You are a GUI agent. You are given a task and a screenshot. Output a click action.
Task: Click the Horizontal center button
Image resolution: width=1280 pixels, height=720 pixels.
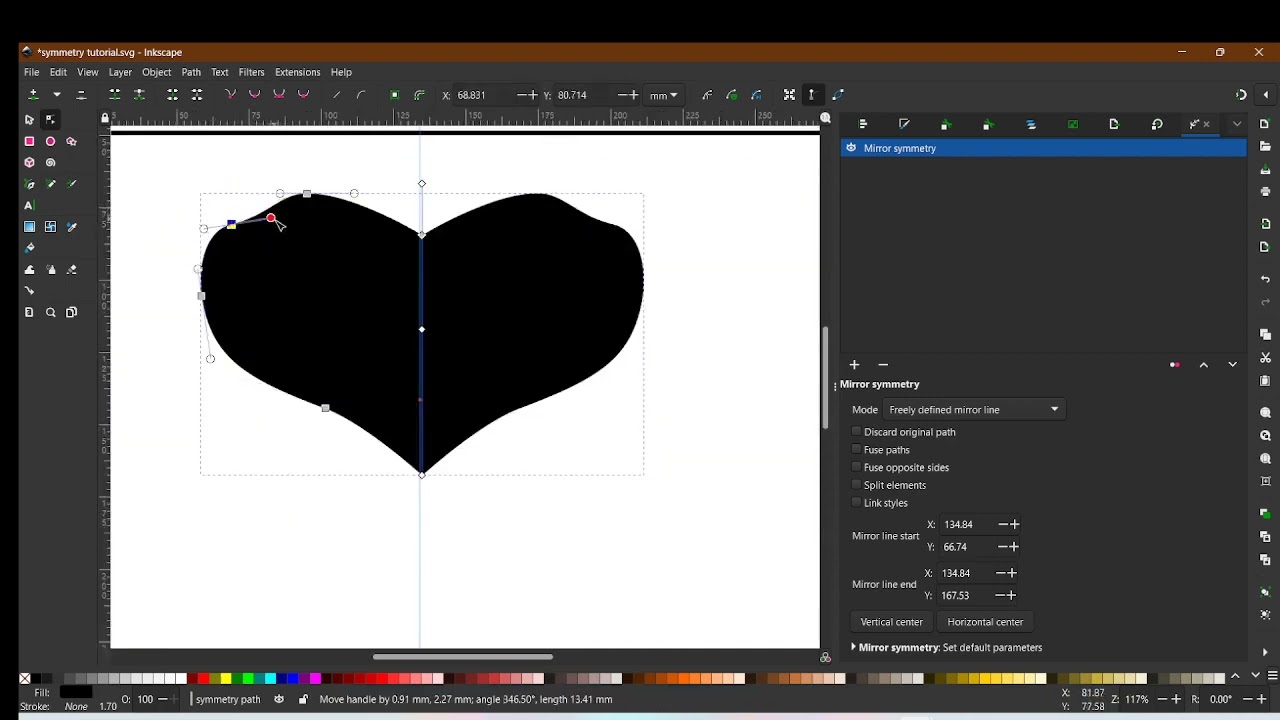[x=985, y=622]
